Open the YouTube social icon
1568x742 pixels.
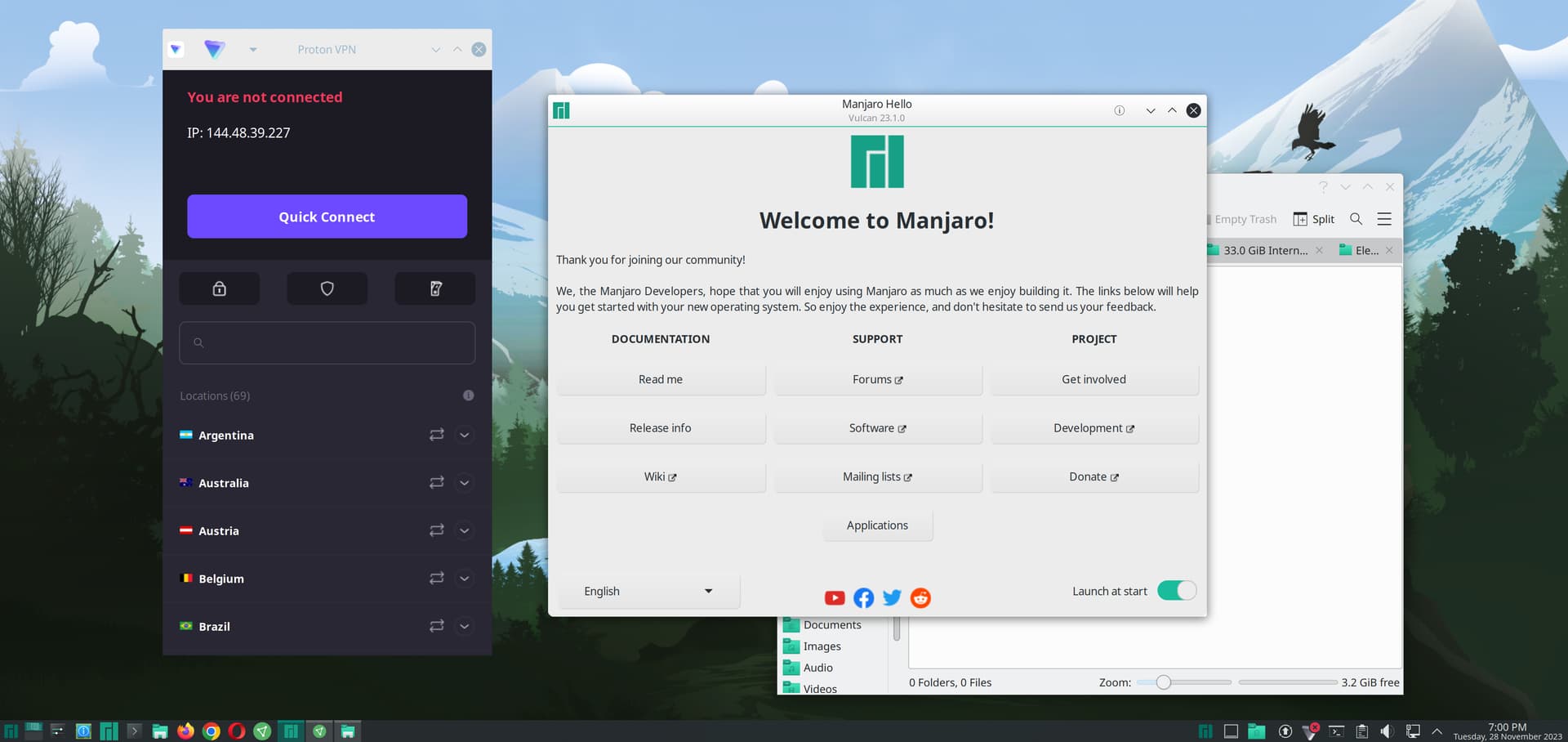click(834, 598)
